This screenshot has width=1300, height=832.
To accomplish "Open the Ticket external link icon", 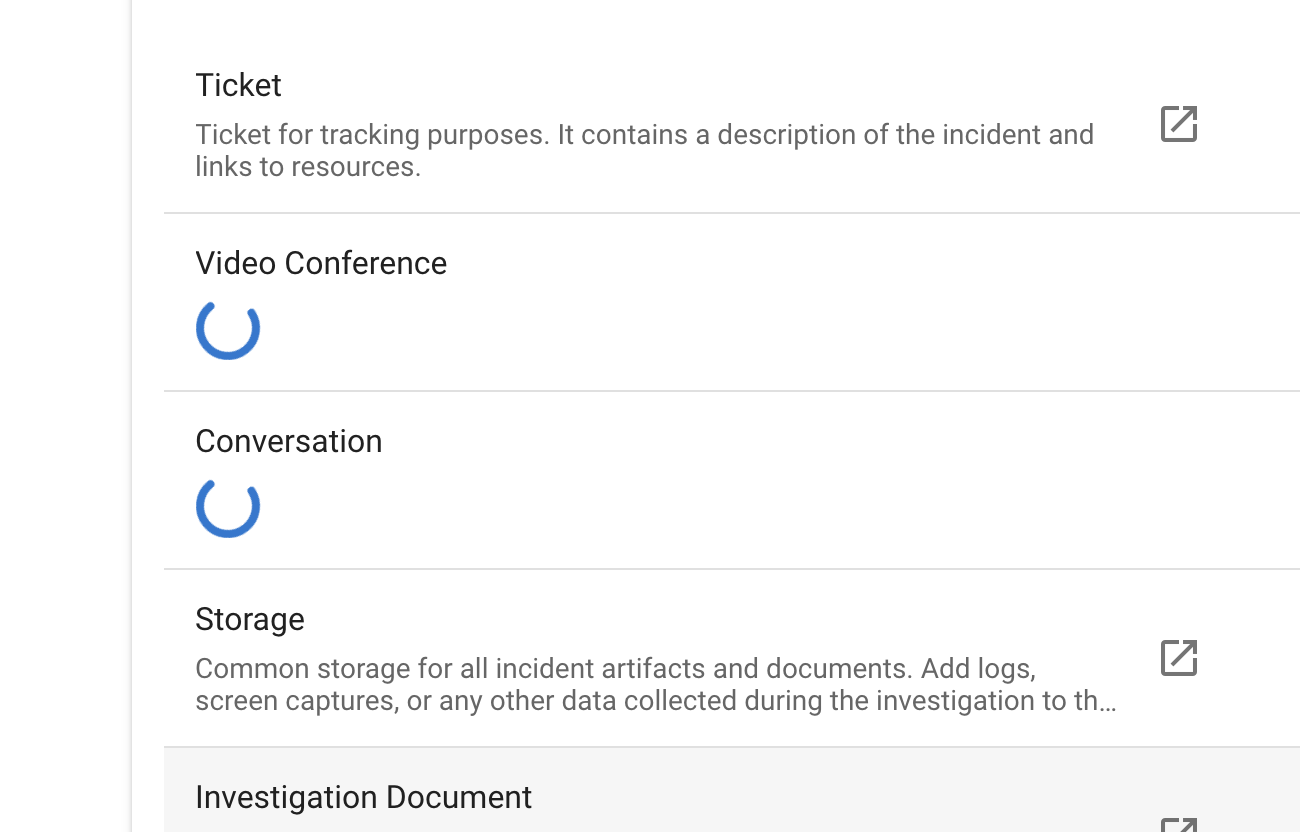I will coord(1177,123).
